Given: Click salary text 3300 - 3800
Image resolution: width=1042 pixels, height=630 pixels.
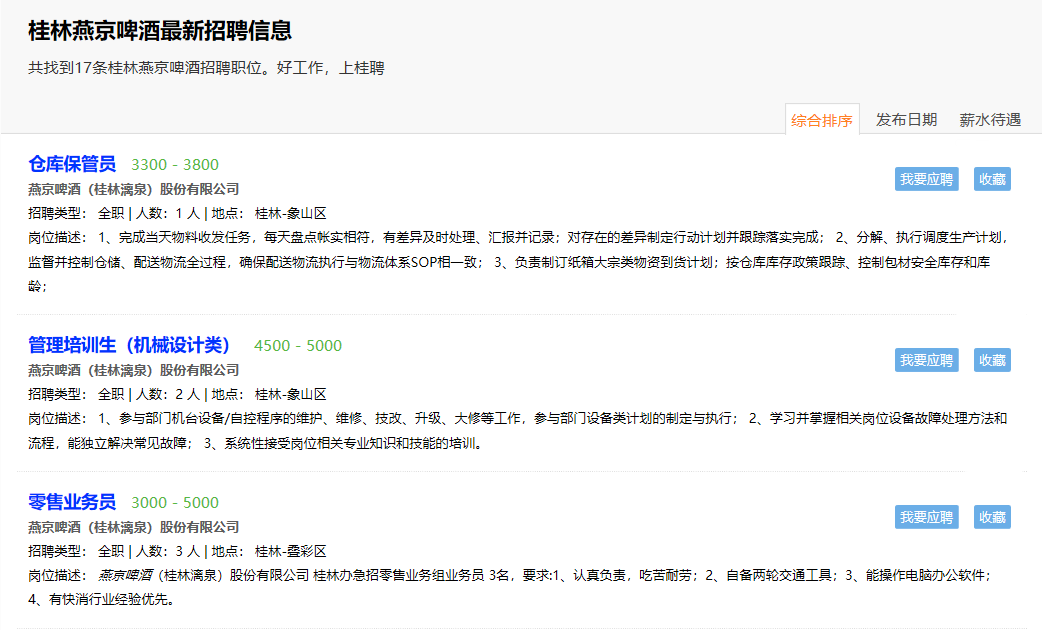Looking at the screenshot, I should pyautogui.click(x=175, y=165).
